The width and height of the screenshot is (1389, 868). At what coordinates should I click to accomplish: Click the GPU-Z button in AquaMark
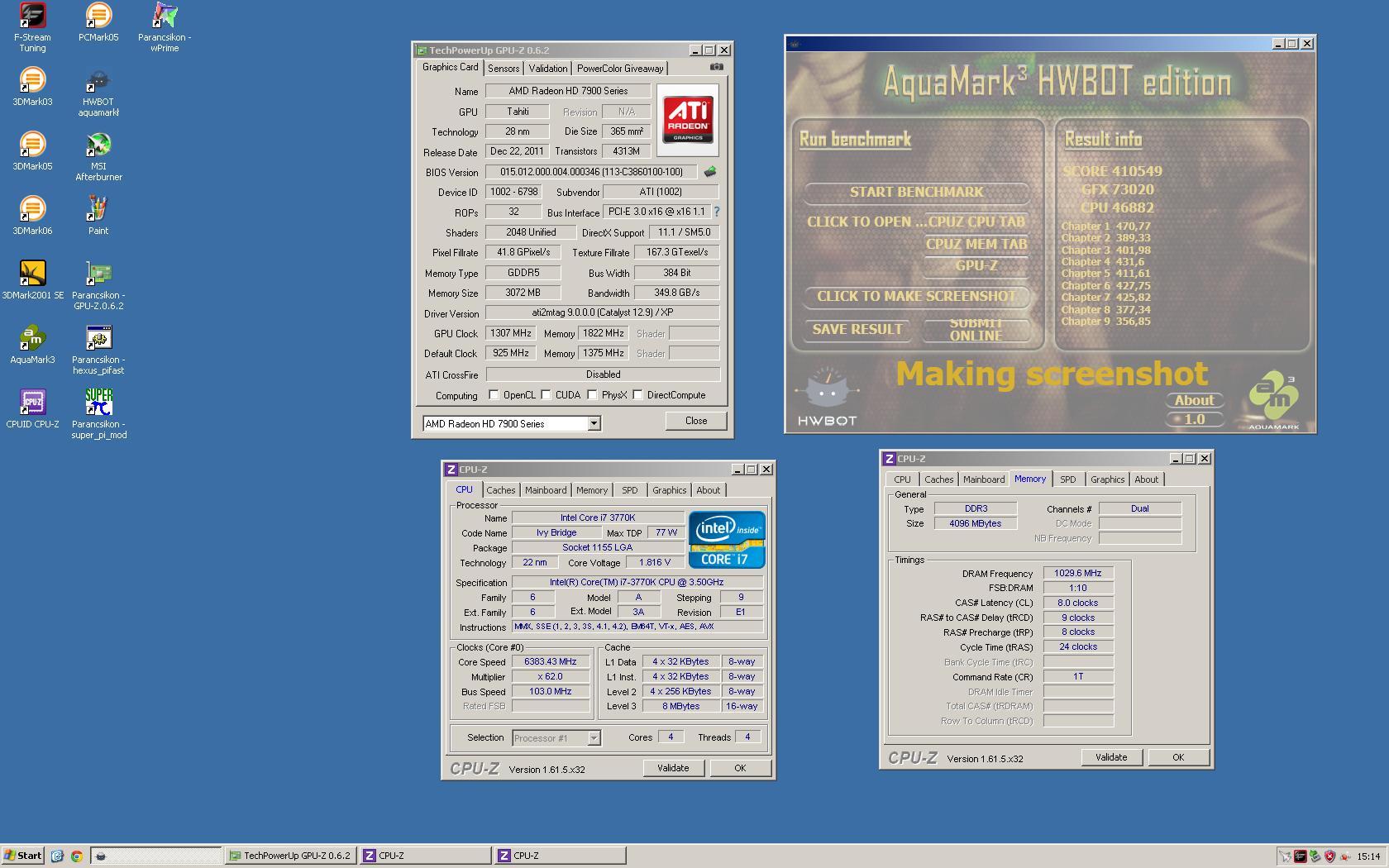coord(976,266)
